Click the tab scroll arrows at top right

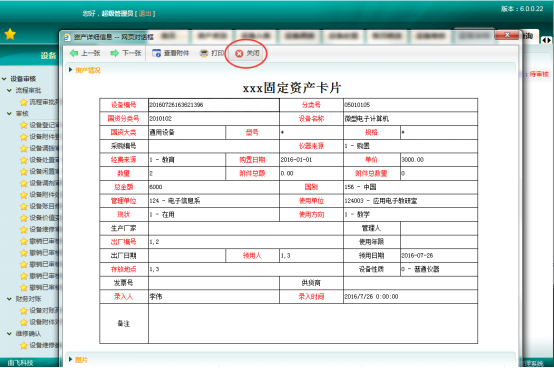point(546,40)
